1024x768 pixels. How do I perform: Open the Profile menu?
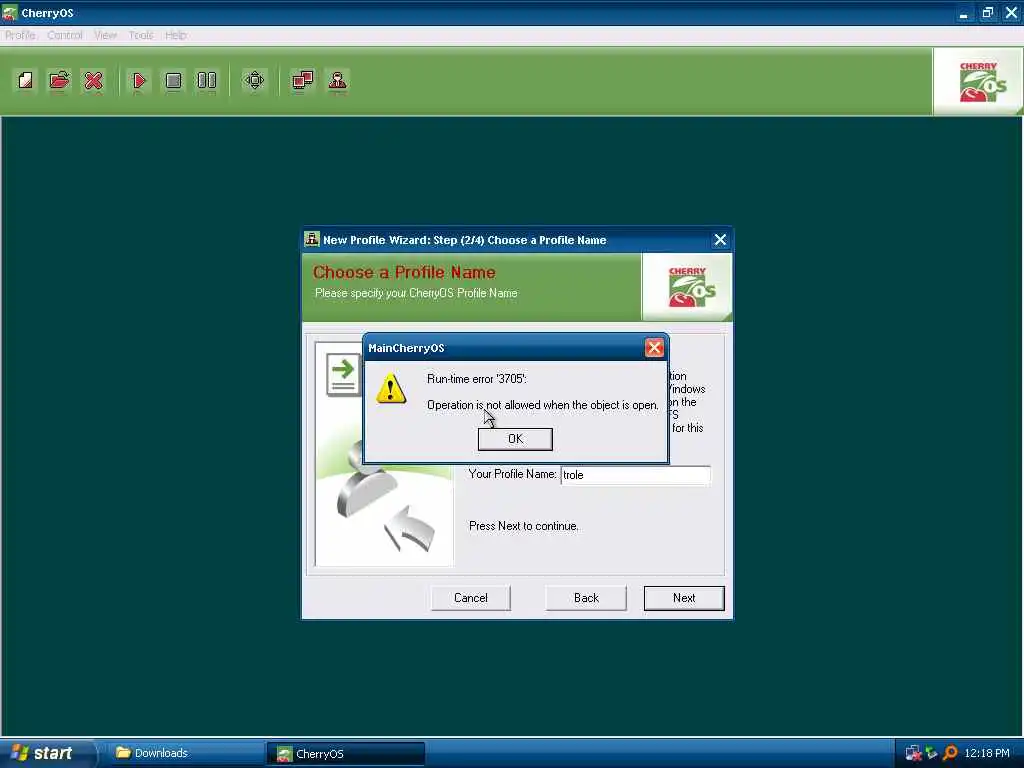tap(20, 35)
